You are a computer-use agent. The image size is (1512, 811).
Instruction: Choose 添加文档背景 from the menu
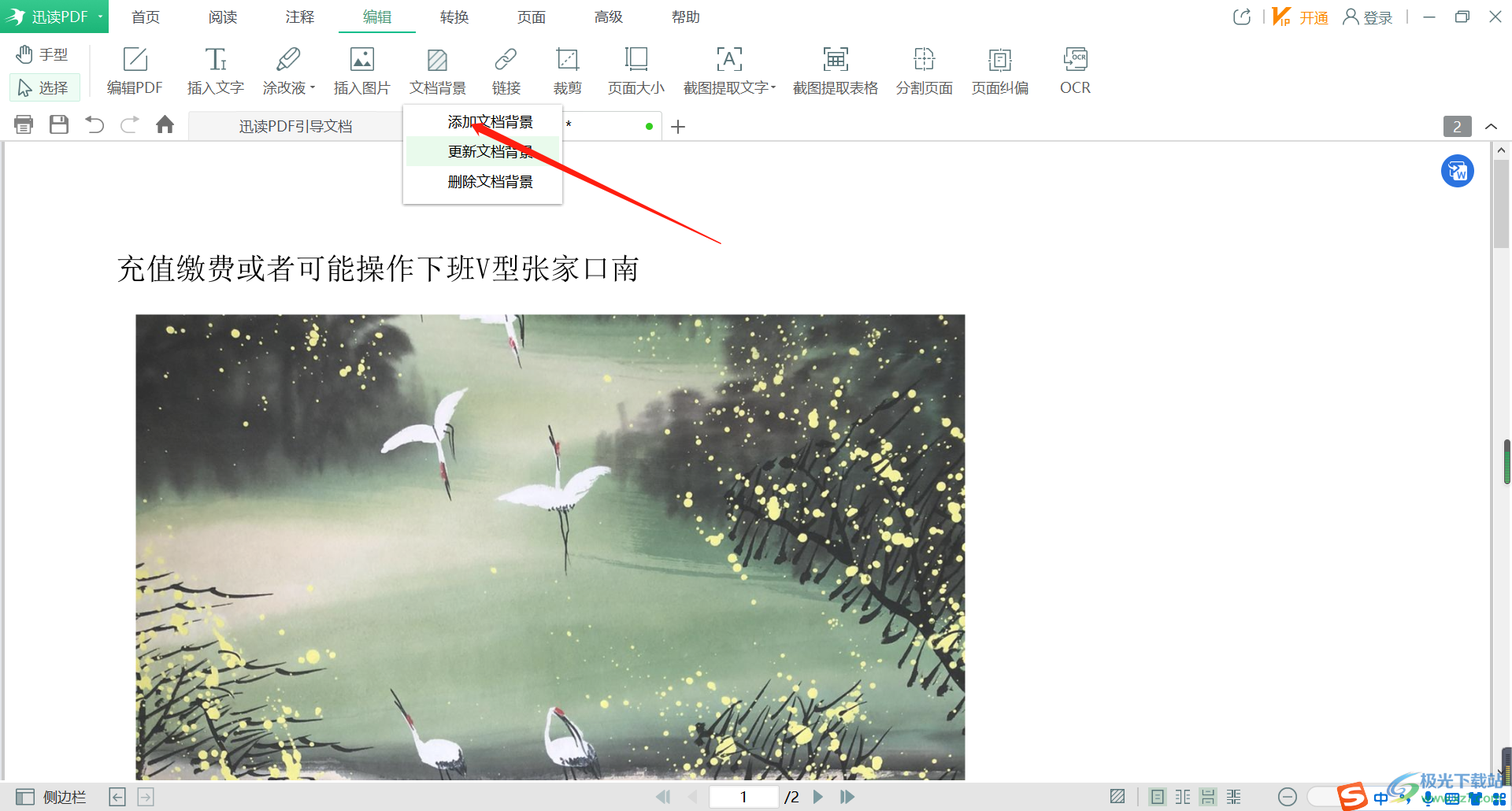pyautogui.click(x=483, y=122)
